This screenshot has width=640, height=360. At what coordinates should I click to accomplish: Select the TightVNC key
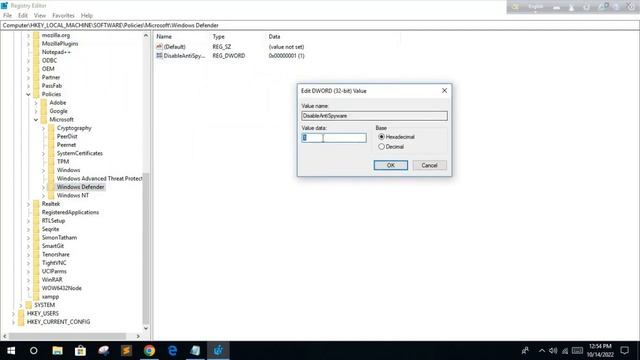(x=54, y=263)
